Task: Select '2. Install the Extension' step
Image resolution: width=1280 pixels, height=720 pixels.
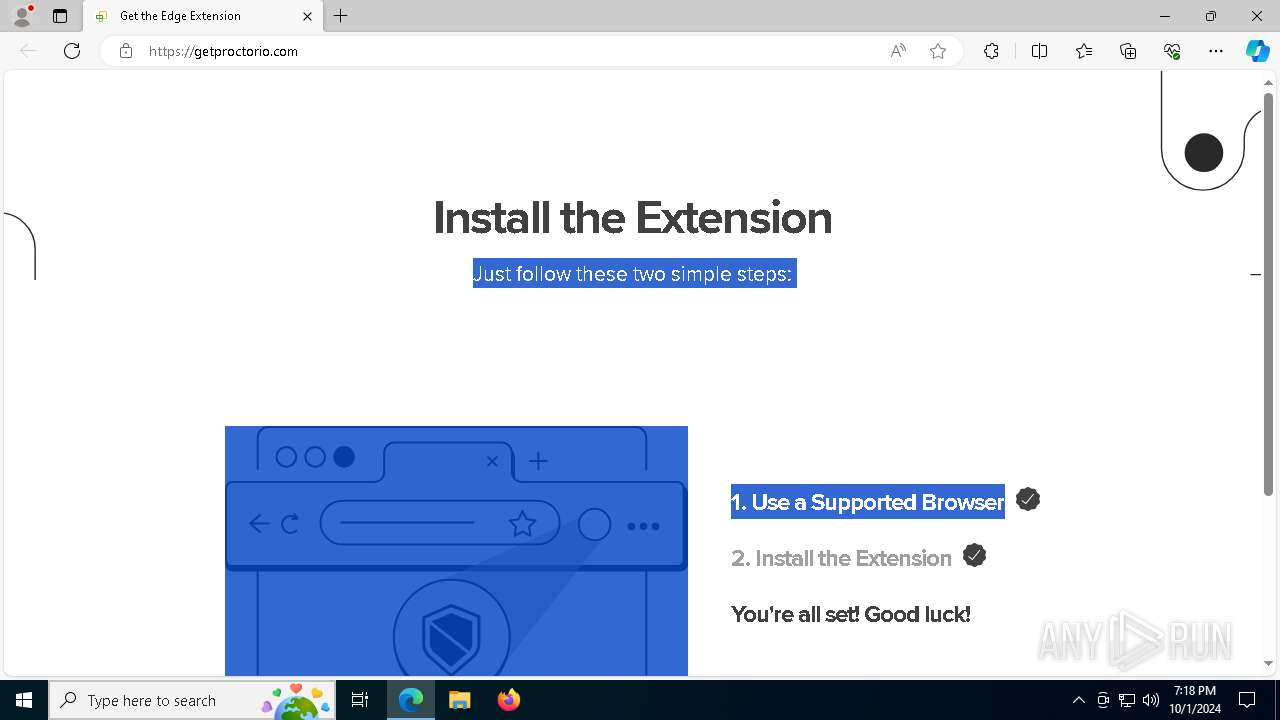Action: pos(841,558)
